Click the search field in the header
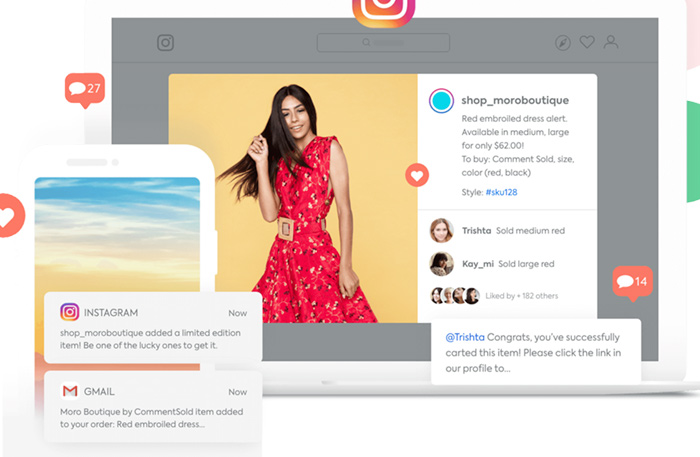The image size is (700, 457). coord(383,42)
